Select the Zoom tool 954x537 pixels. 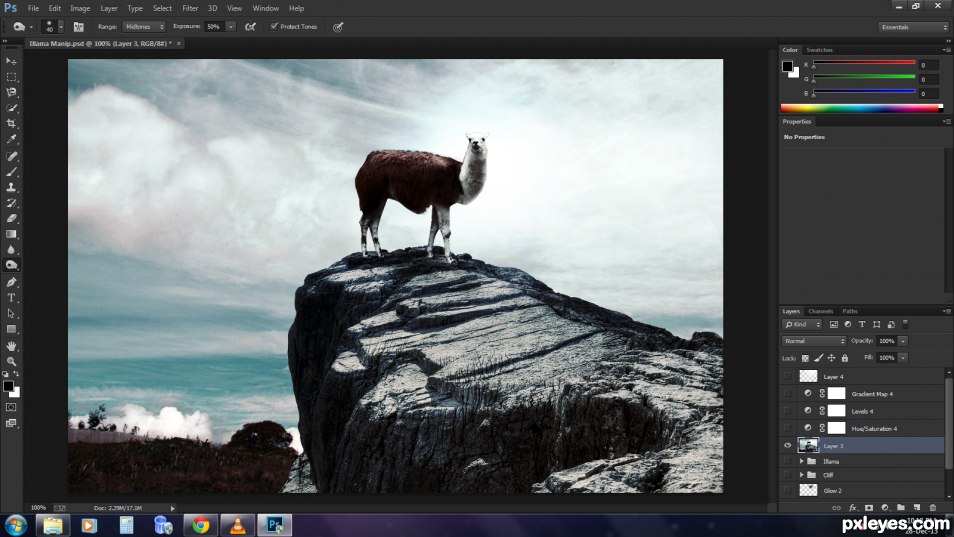(11, 361)
